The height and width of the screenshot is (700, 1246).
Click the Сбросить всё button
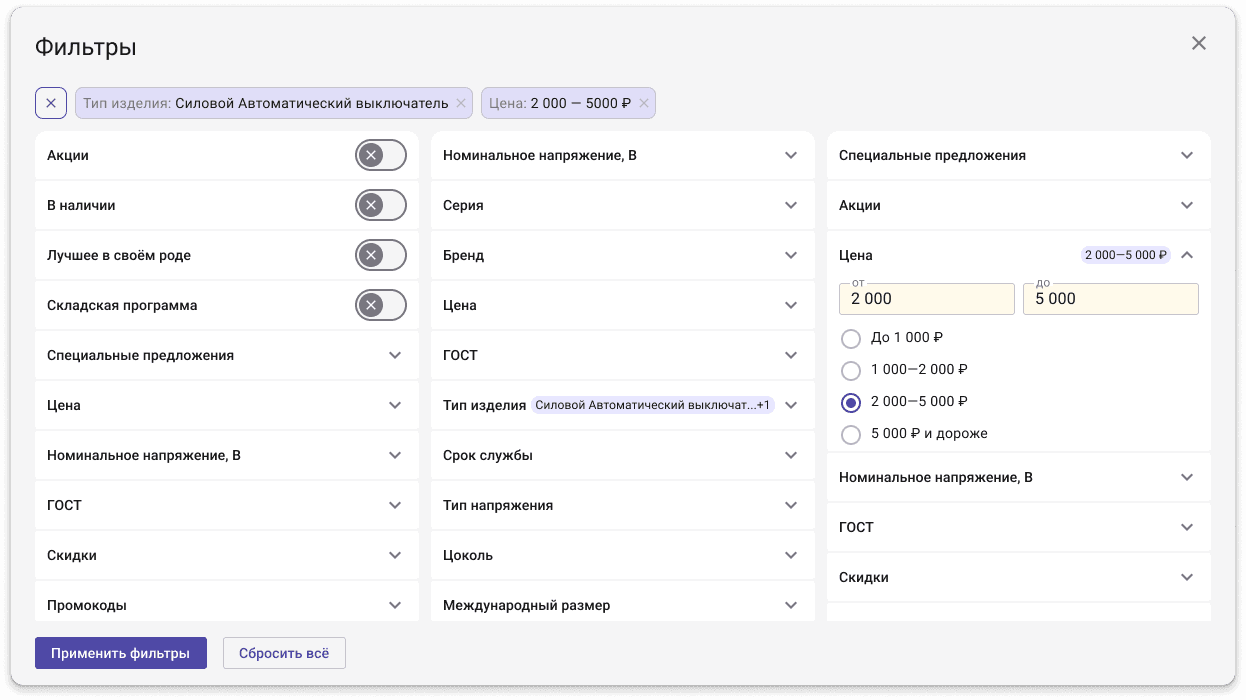pos(284,653)
